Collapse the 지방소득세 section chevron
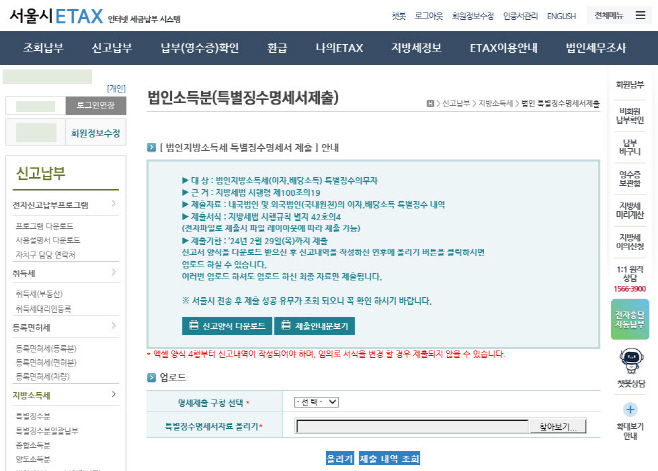Viewport: 658px width, 471px height. click(x=114, y=394)
